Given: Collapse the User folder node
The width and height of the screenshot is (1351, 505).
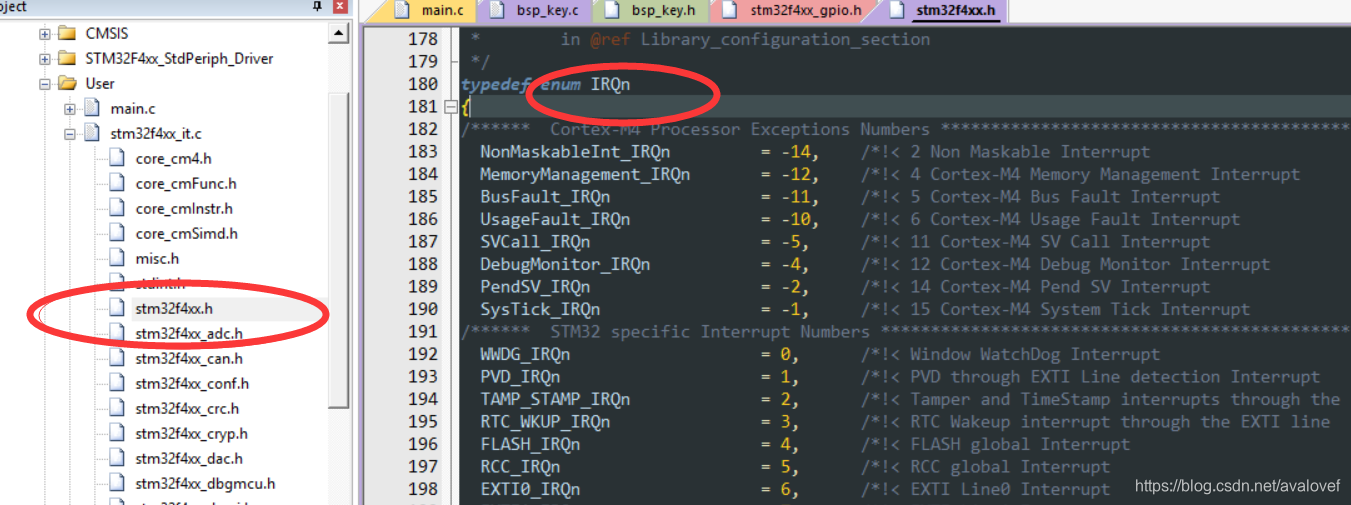Looking at the screenshot, I should pyautogui.click(x=45, y=84).
